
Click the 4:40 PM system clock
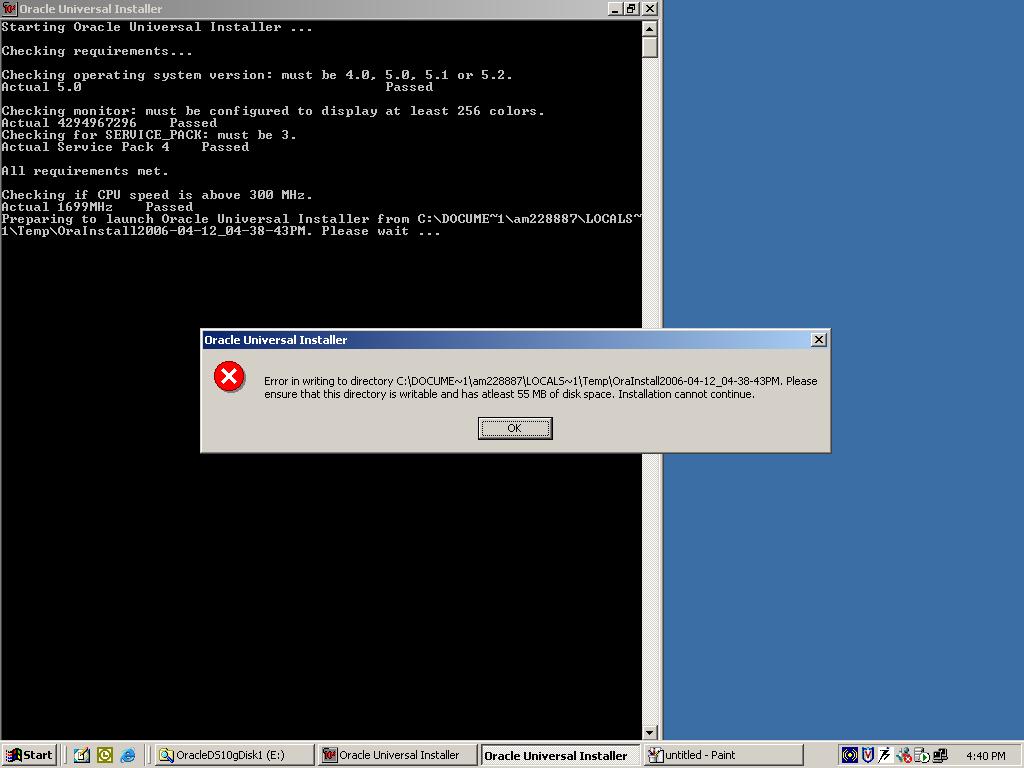click(x=985, y=756)
